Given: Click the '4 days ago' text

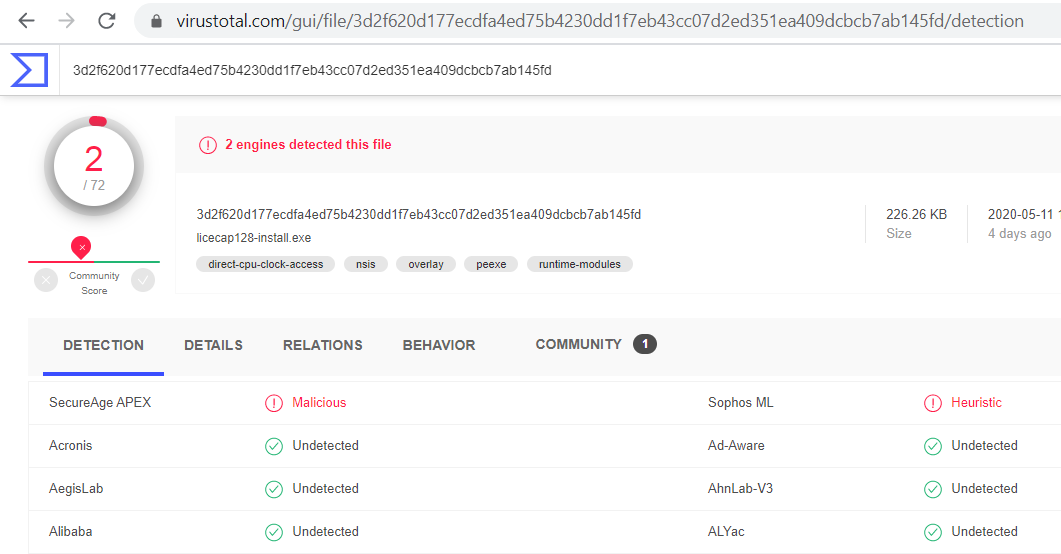Looking at the screenshot, I should (x=1019, y=233).
